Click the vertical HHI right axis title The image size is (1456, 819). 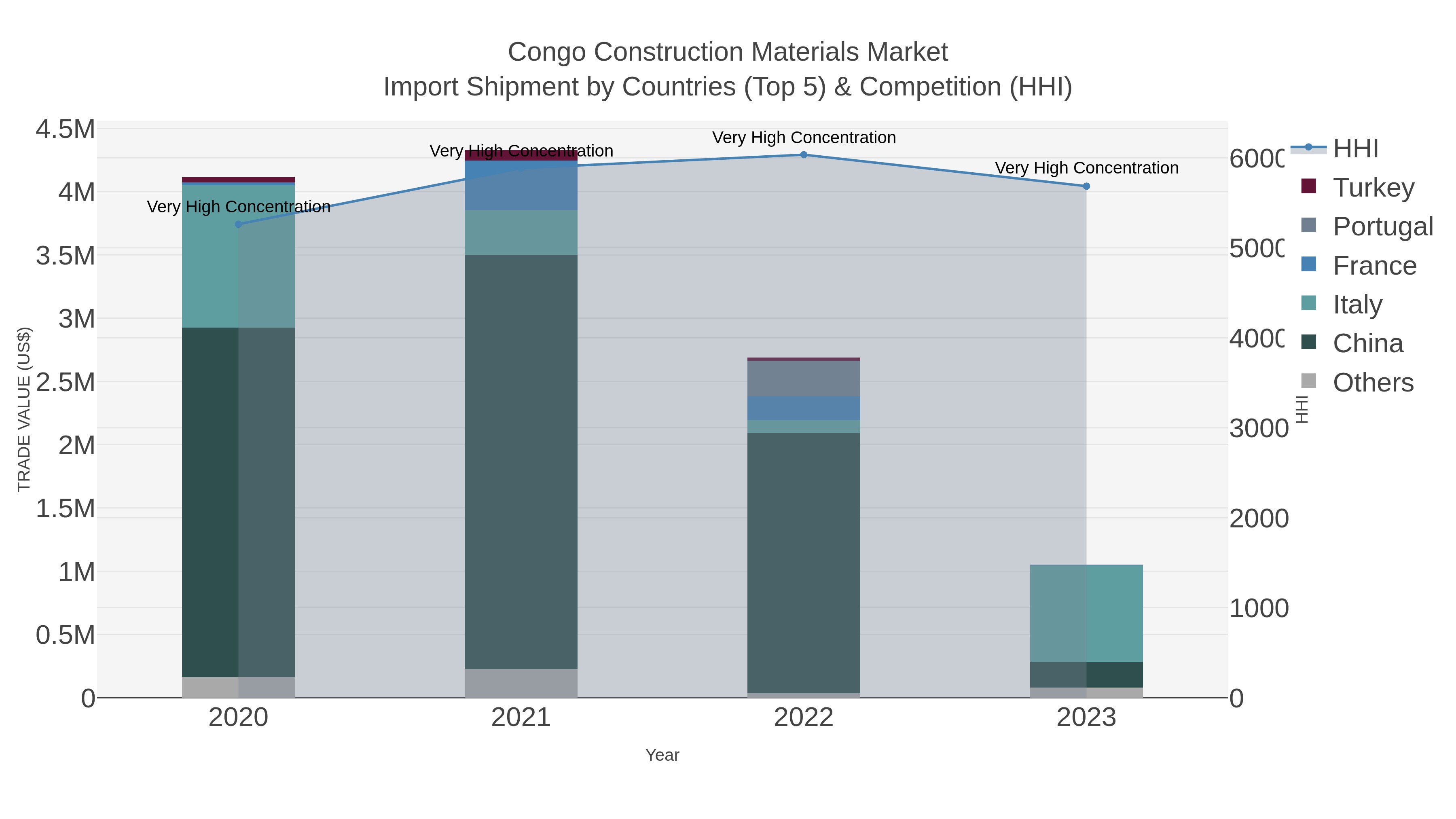[x=1302, y=409]
